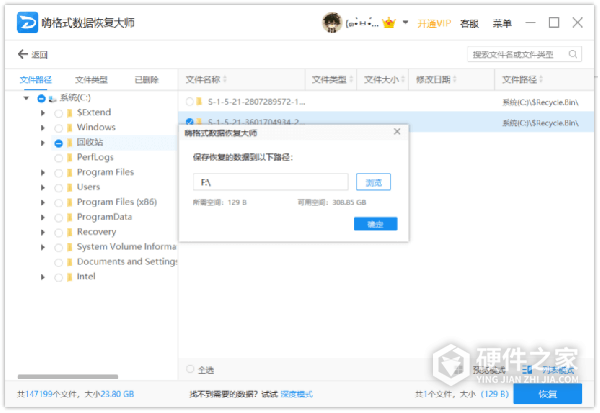600x413 pixels.
Task: Toggle the 回收站 checkbox
Action: (x=58, y=143)
